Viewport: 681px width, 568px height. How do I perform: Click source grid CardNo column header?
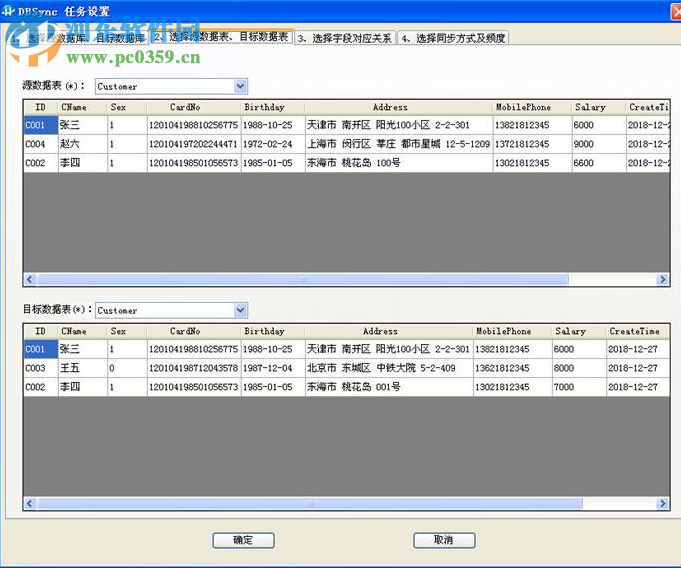click(194, 107)
